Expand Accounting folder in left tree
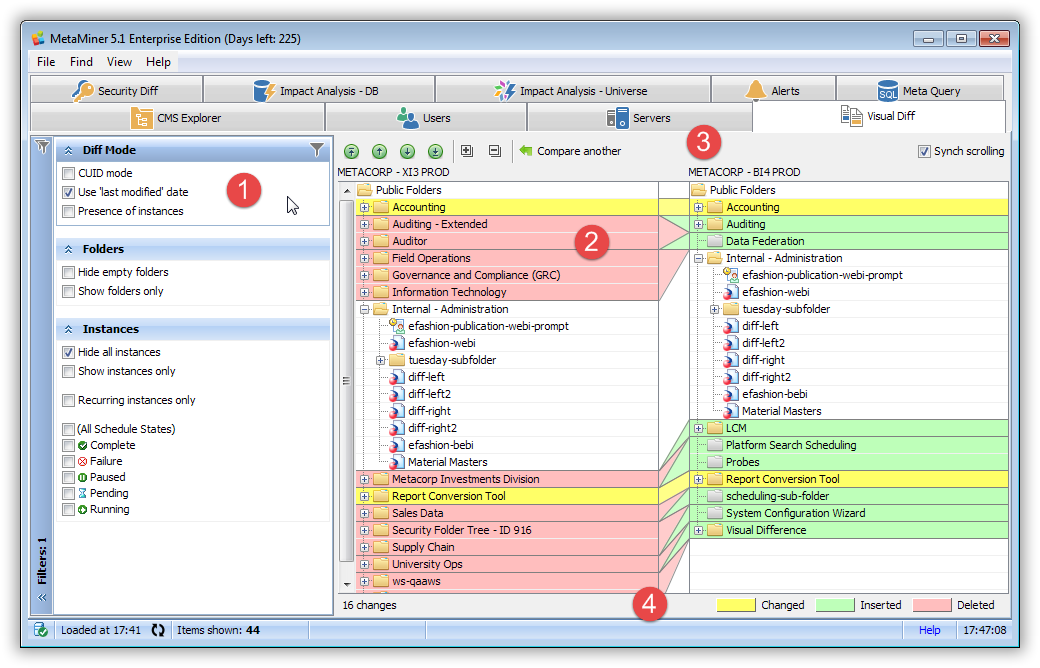Image resolution: width=1040 pixels, height=668 pixels. tap(364, 207)
